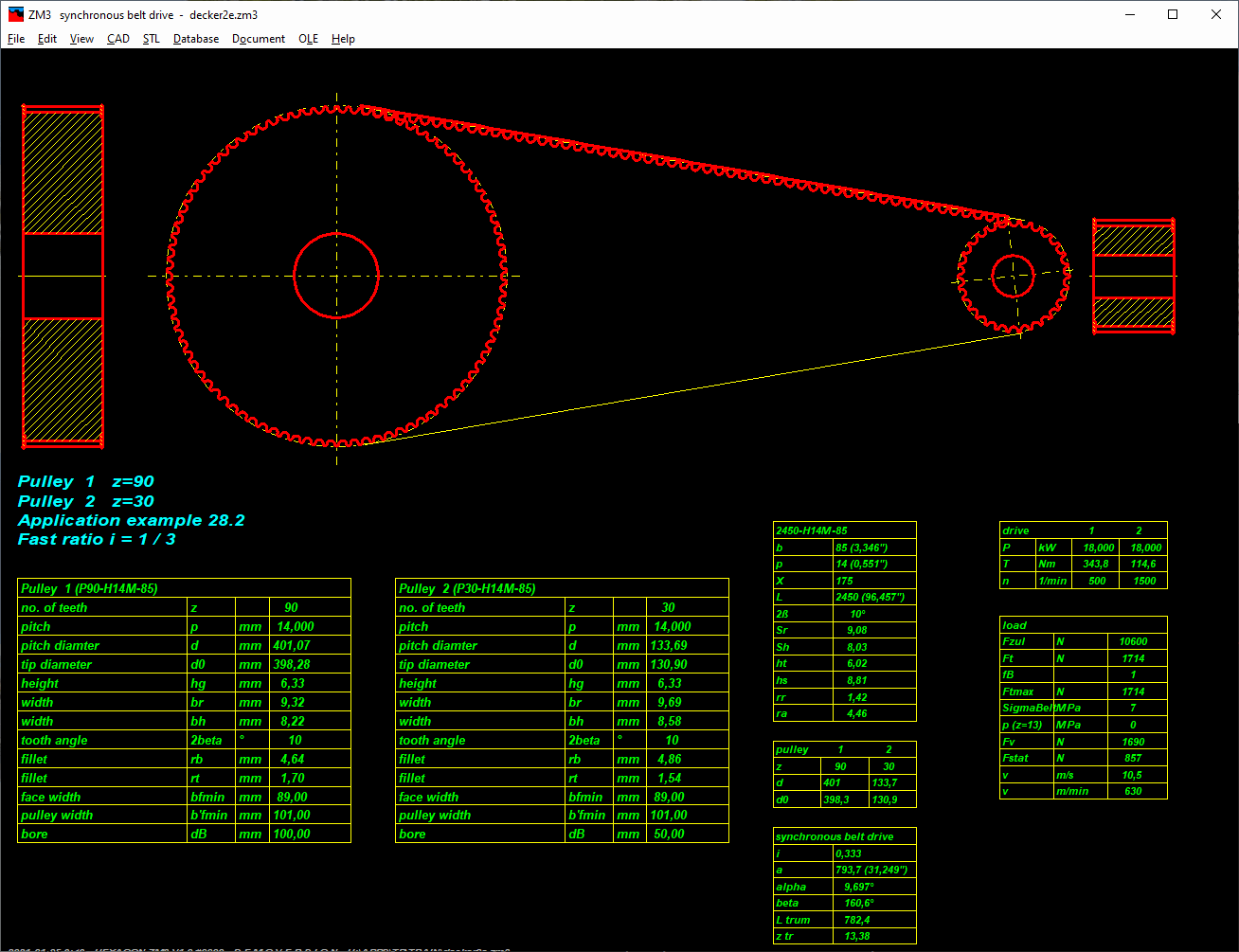This screenshot has height=952, width=1239.
Task: Open the View menu
Action: pyautogui.click(x=81, y=39)
